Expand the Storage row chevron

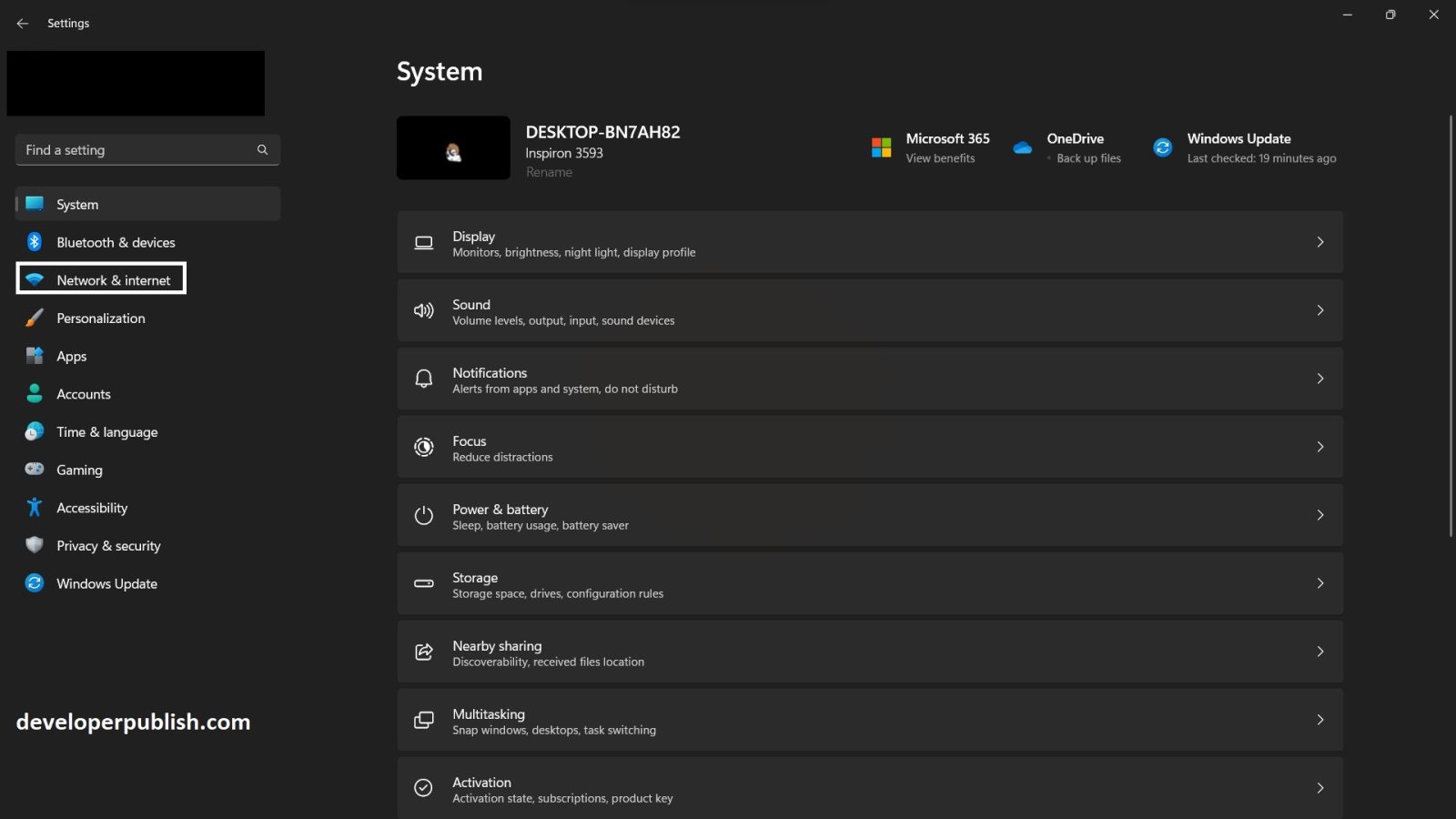(x=1320, y=583)
